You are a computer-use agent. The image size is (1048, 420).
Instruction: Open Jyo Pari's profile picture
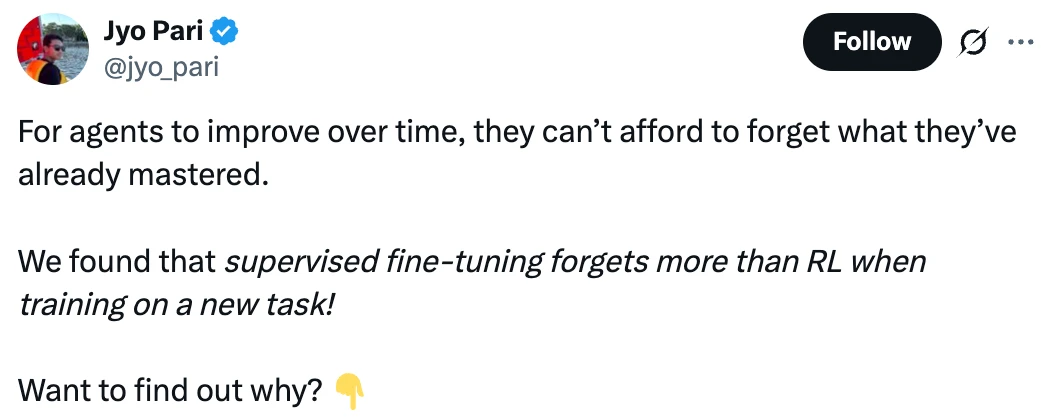click(54, 49)
